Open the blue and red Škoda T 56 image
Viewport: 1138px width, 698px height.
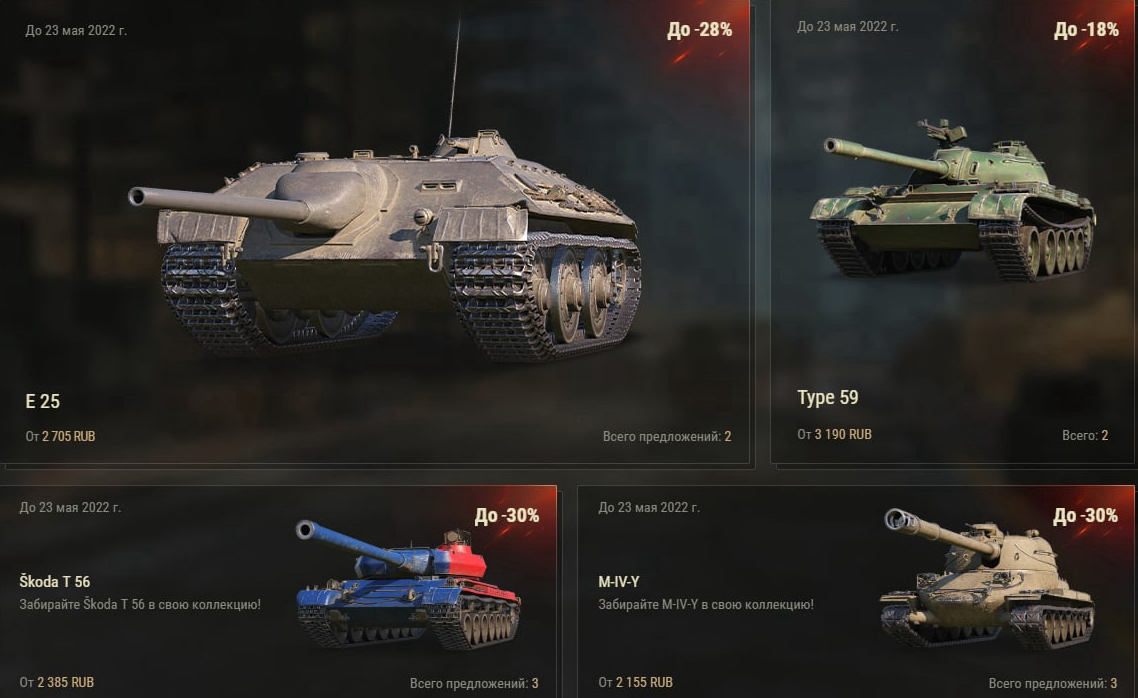409,585
